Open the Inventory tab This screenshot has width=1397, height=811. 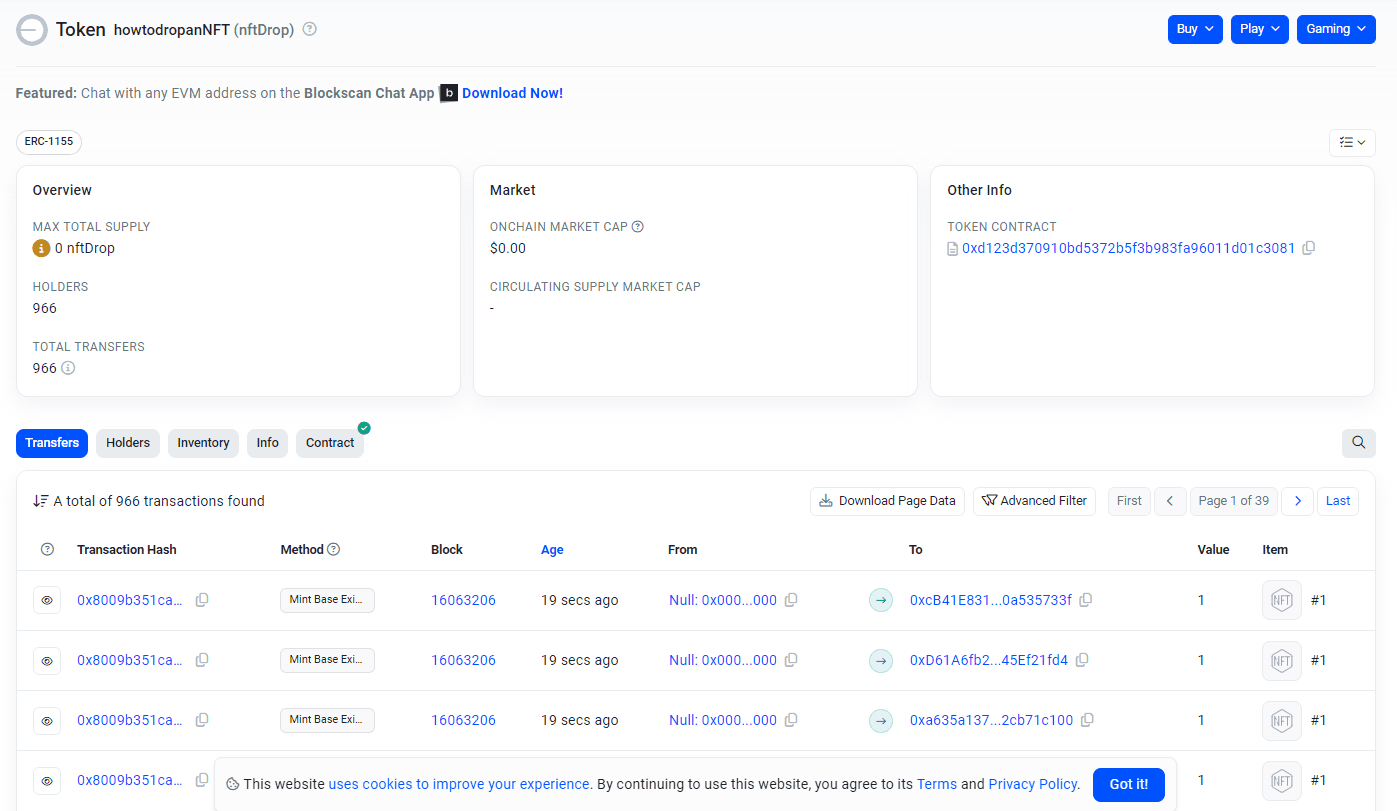tap(203, 443)
